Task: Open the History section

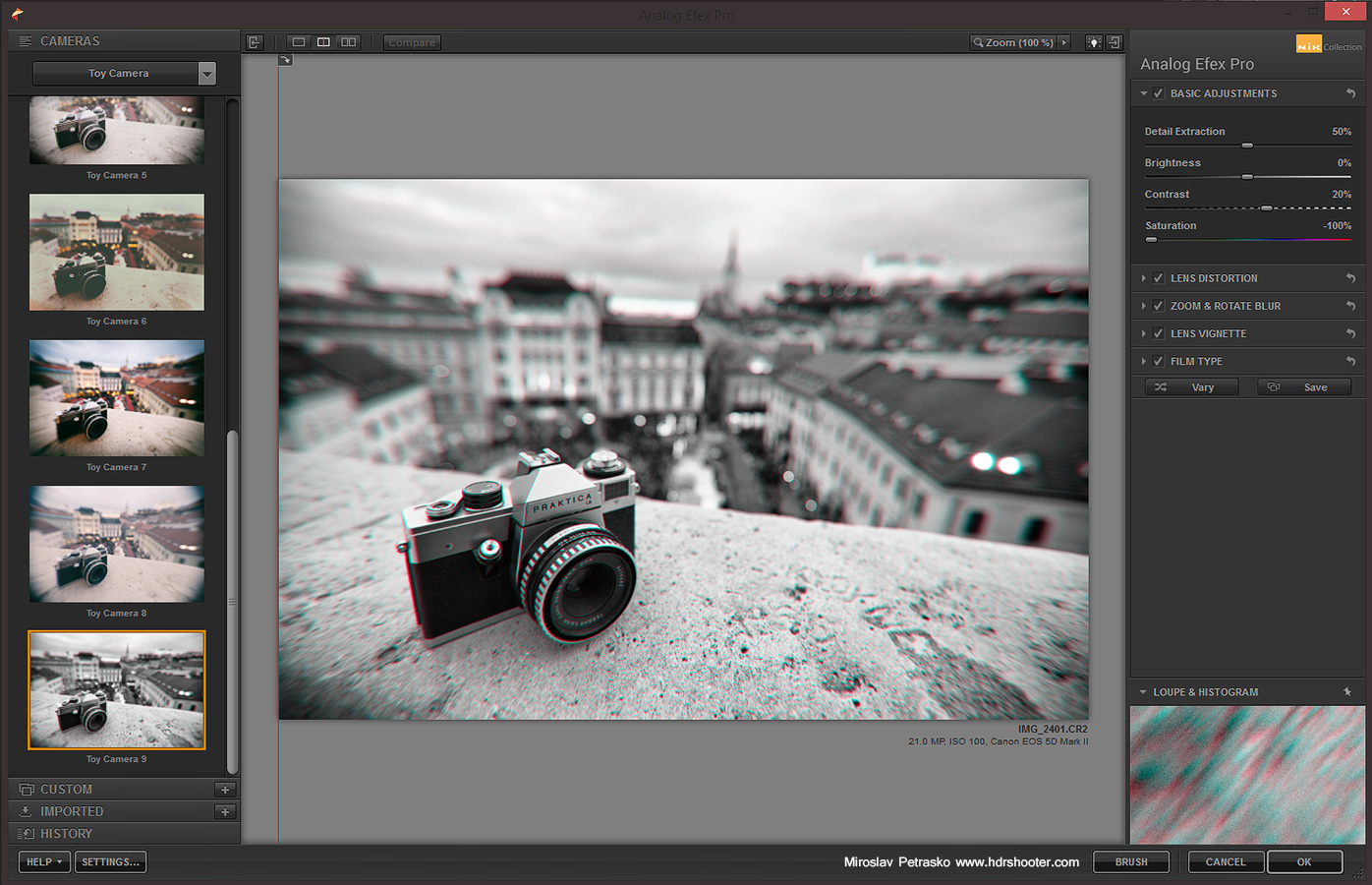Action: pos(66,834)
